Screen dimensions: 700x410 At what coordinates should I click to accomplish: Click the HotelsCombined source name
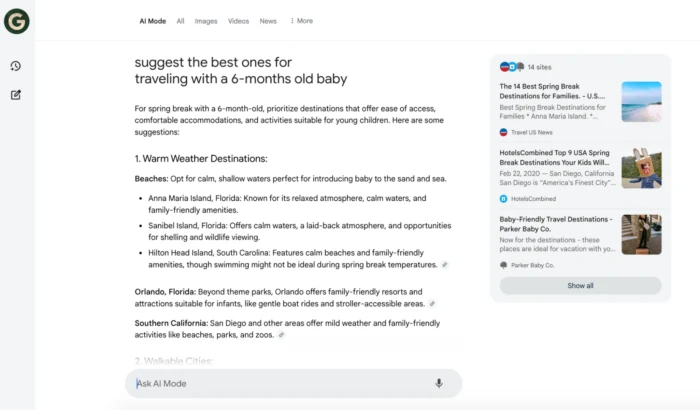(533, 199)
